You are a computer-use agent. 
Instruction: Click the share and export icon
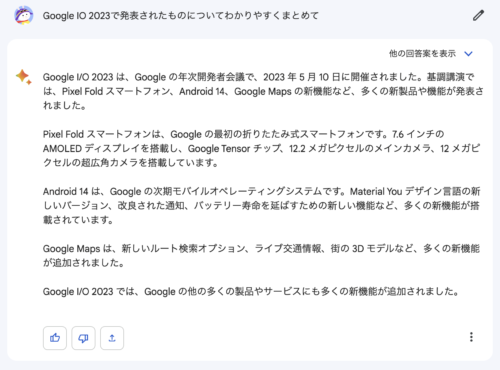tap(112, 338)
